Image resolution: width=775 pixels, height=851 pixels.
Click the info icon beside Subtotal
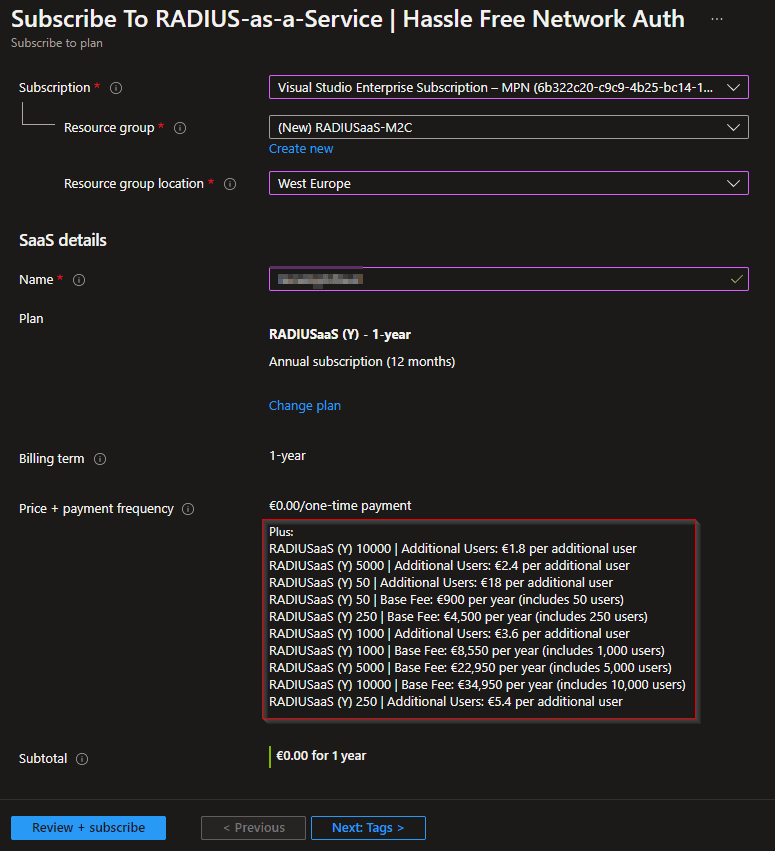(82, 759)
